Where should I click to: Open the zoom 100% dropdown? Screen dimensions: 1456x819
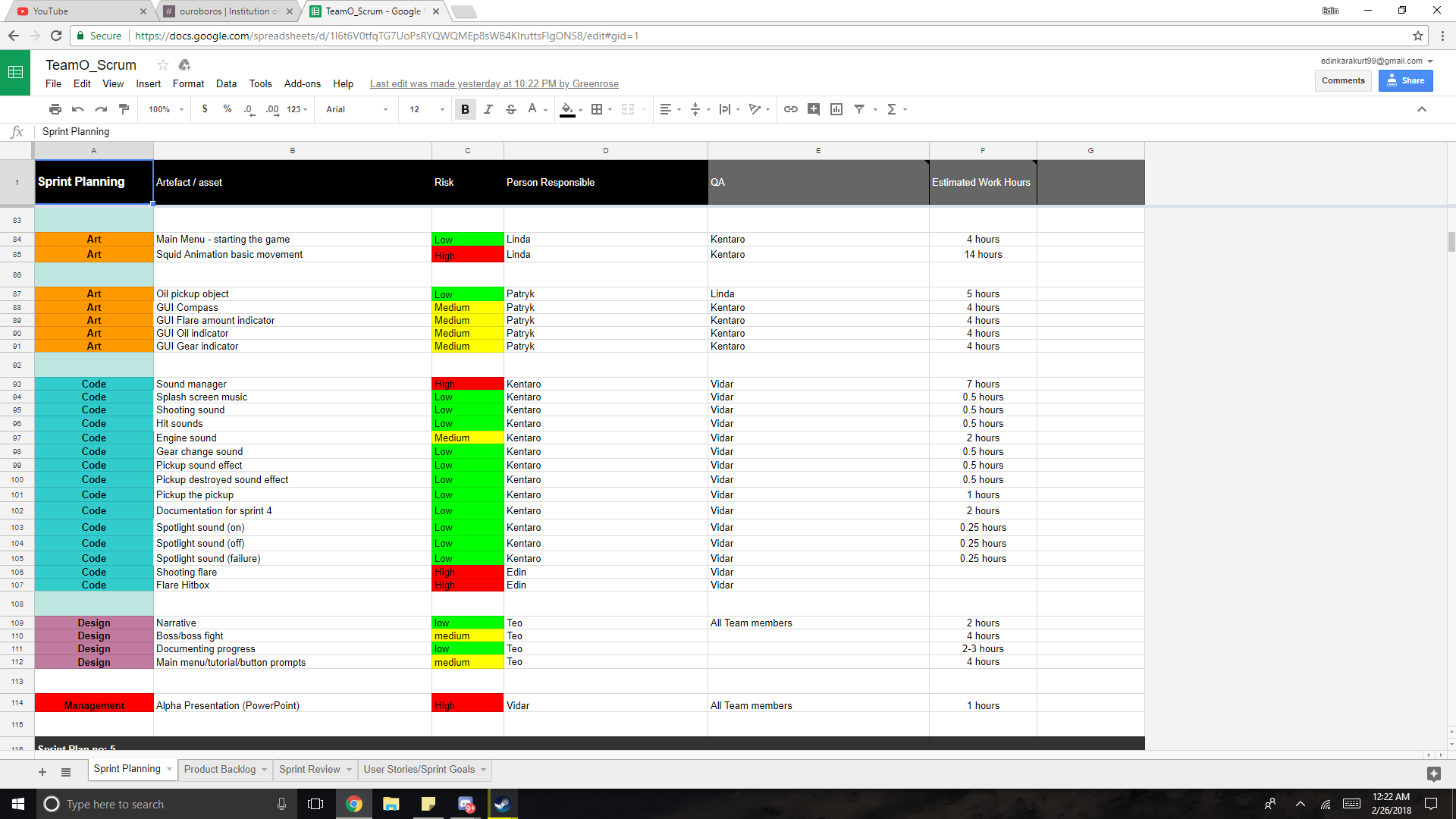(x=166, y=109)
